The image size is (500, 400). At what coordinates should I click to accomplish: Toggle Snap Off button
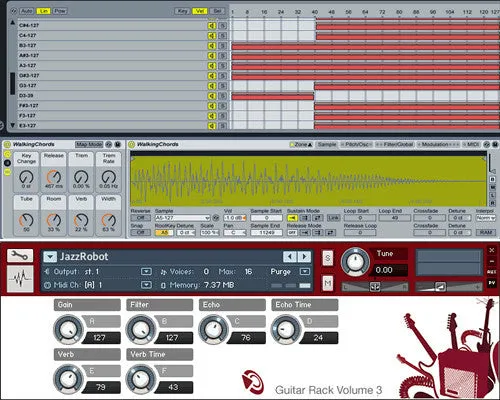click(140, 232)
